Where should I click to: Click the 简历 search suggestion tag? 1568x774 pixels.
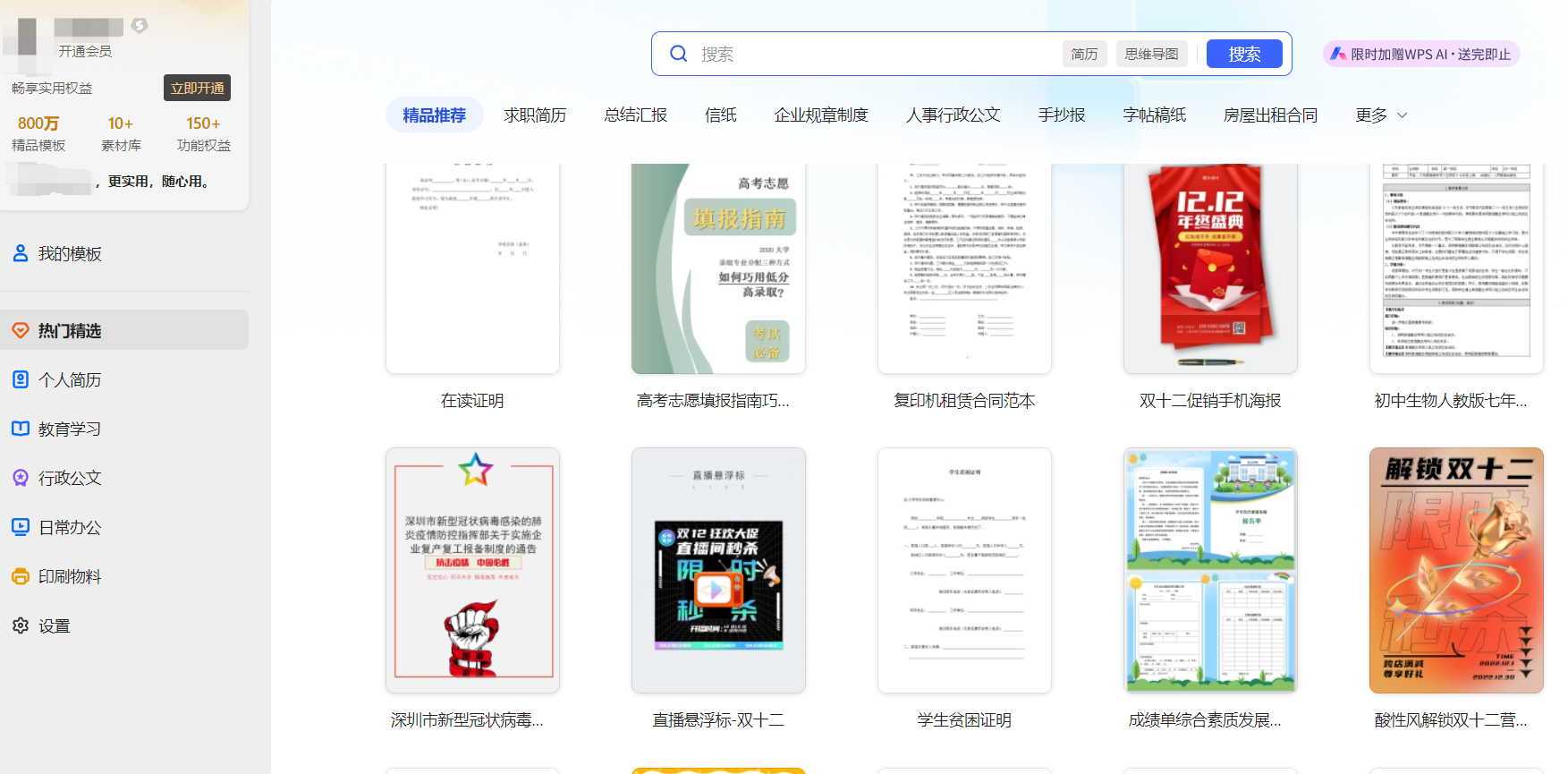1085,54
